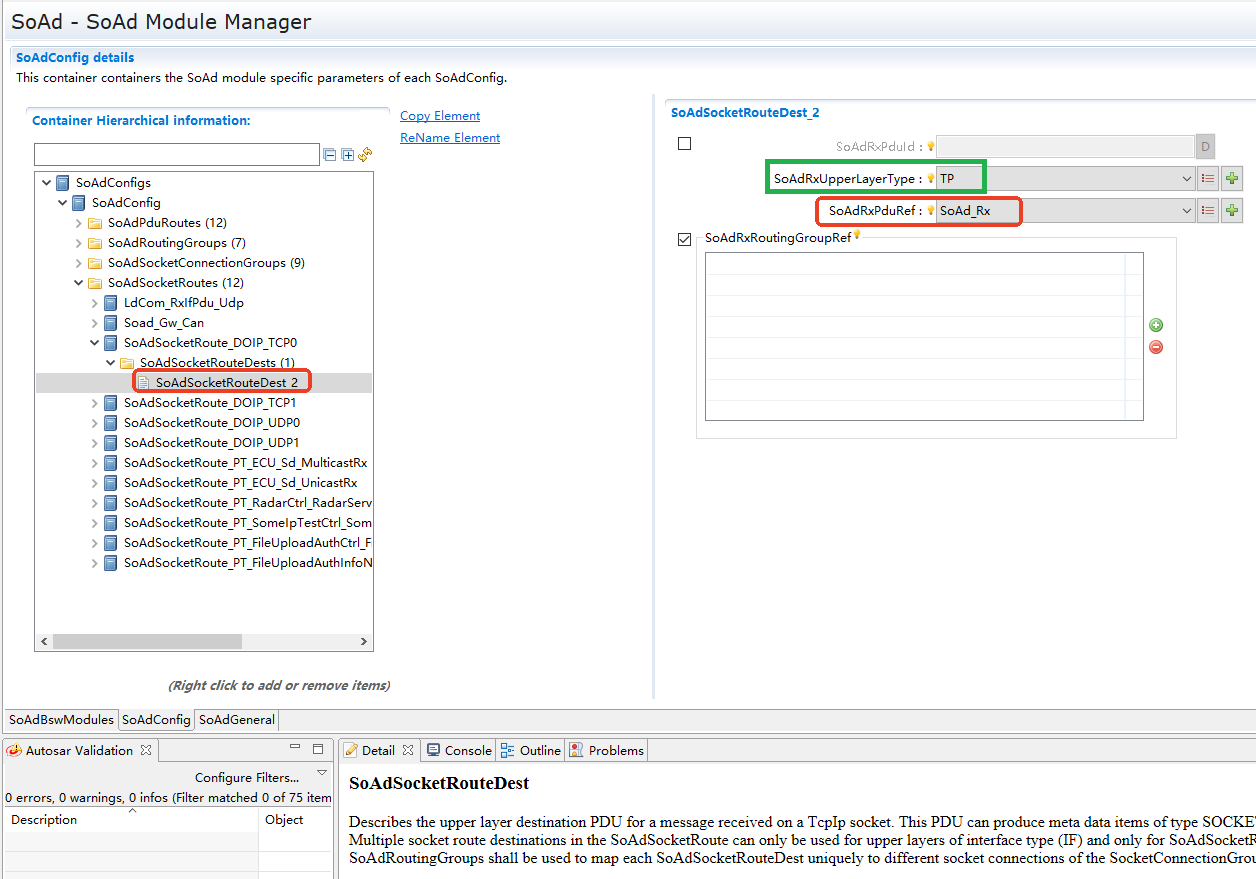Viewport: 1256px width, 879px height.
Task: Click the D button beside SoAdRxPduId
Action: pyautogui.click(x=1206, y=147)
